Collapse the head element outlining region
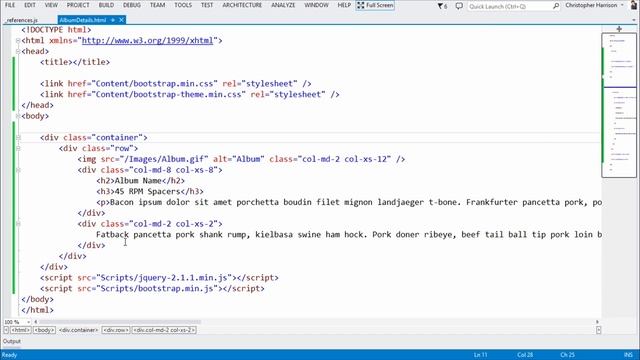The height and width of the screenshot is (360, 640). pyautogui.click(x=18, y=51)
